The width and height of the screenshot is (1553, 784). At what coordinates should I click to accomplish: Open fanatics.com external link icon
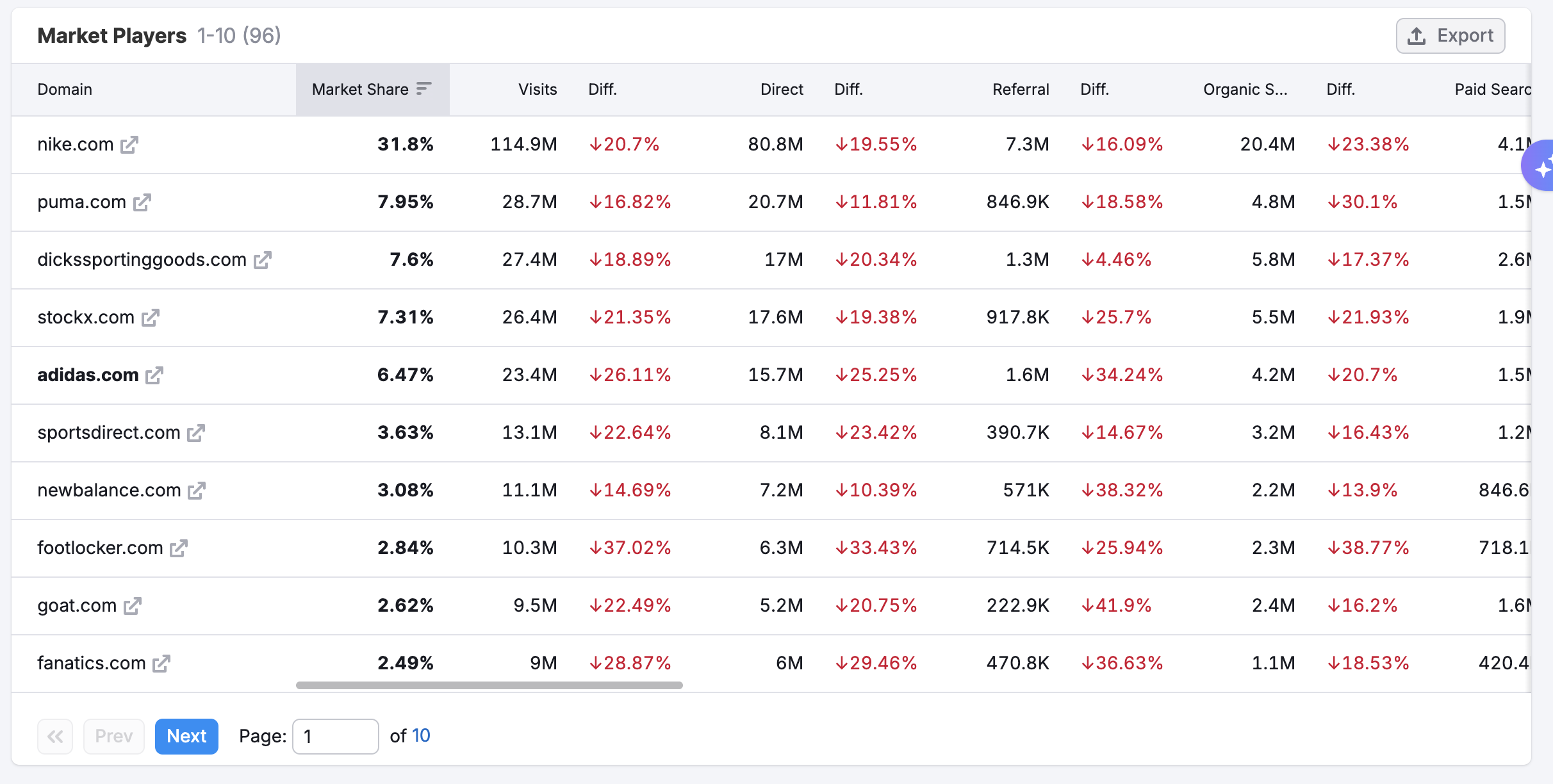pyautogui.click(x=161, y=664)
